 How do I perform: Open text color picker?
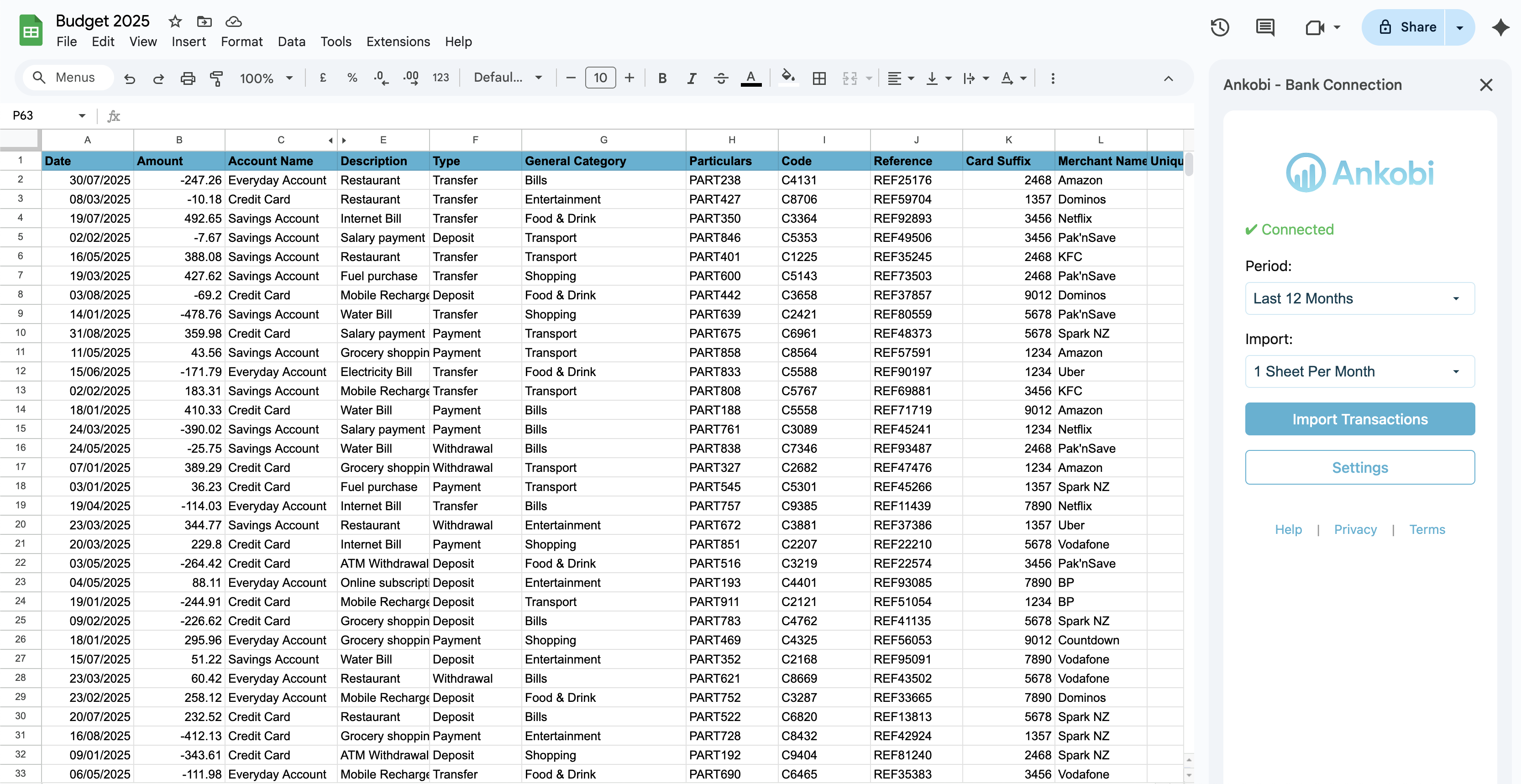coord(751,78)
